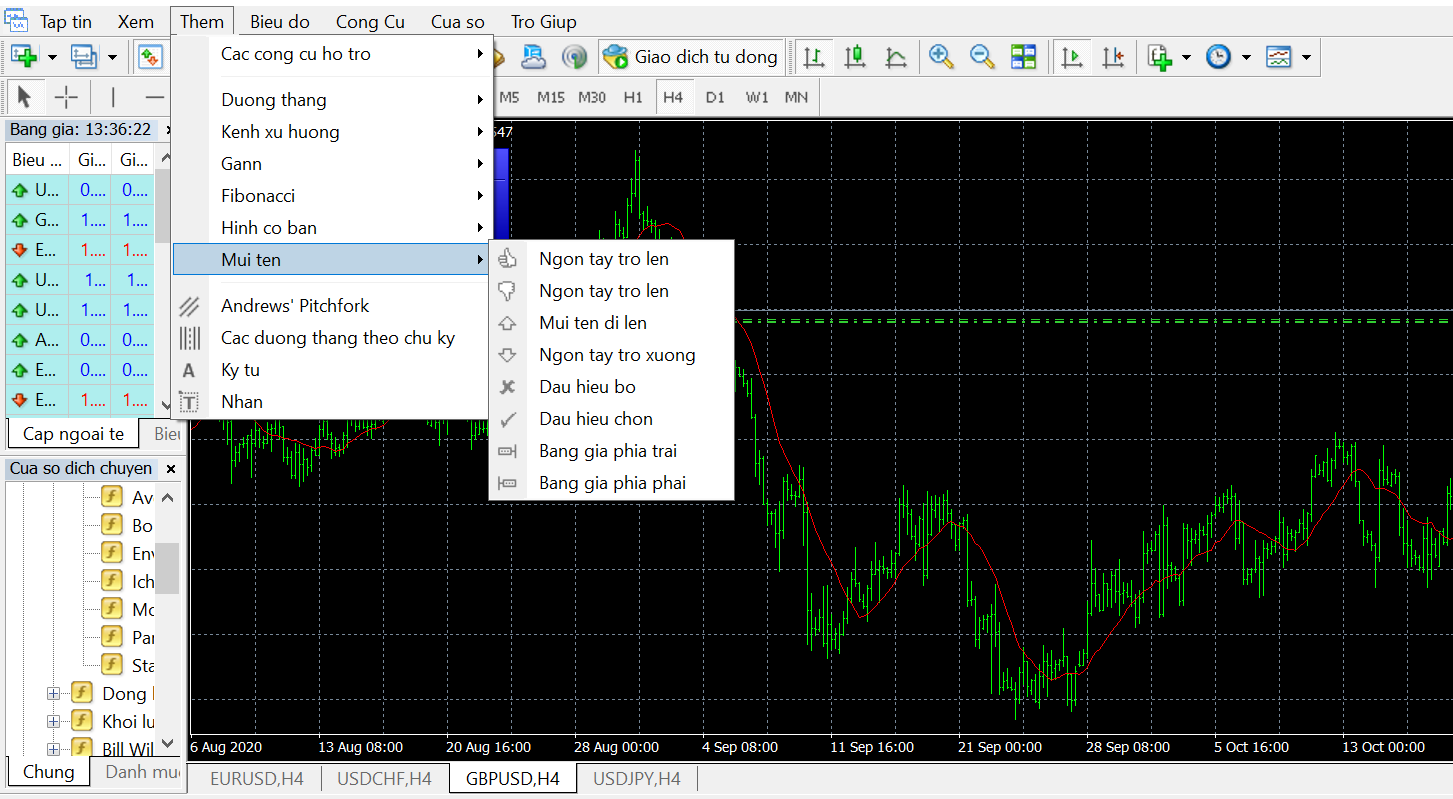Viewport: 1453px width, 799px height.
Task: Switch to the 'USDJPY,H4' chart tab
Action: (x=637, y=779)
